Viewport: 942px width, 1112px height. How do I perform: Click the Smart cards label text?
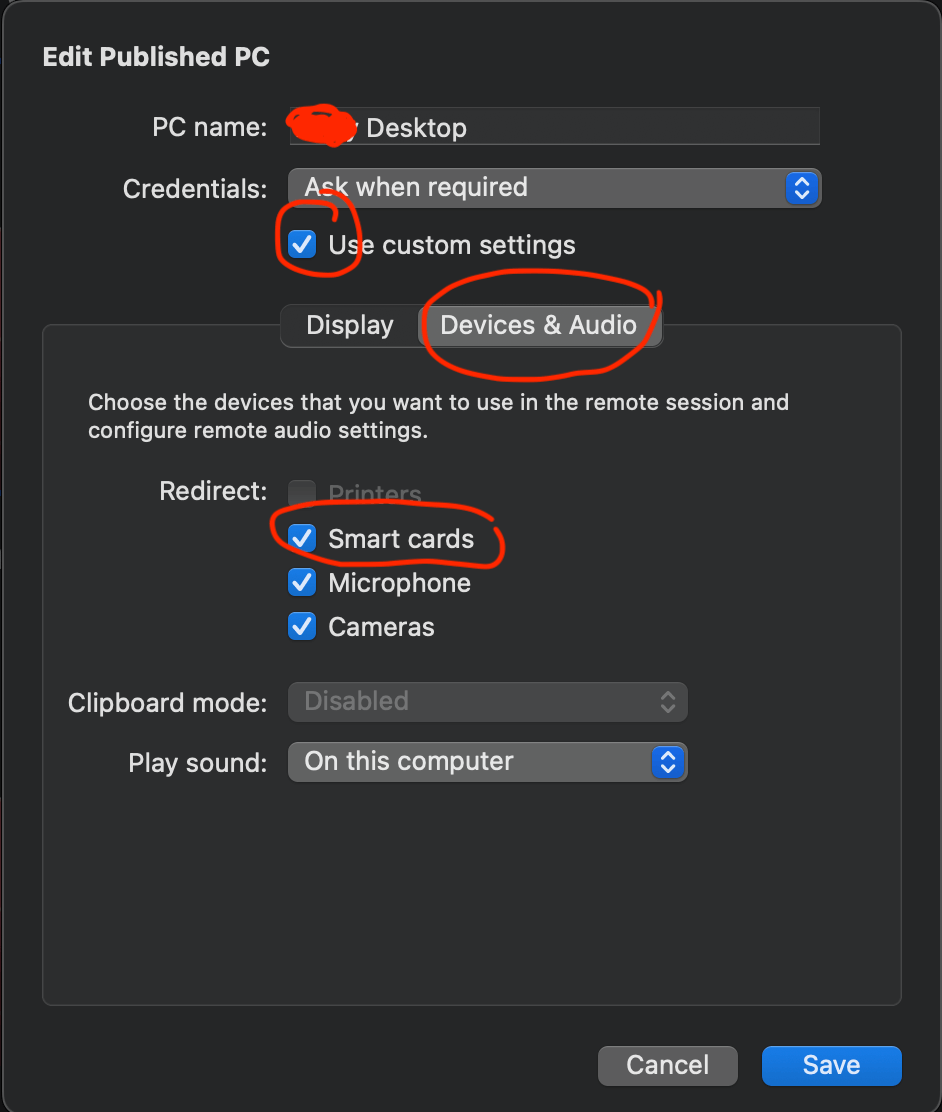pos(401,539)
